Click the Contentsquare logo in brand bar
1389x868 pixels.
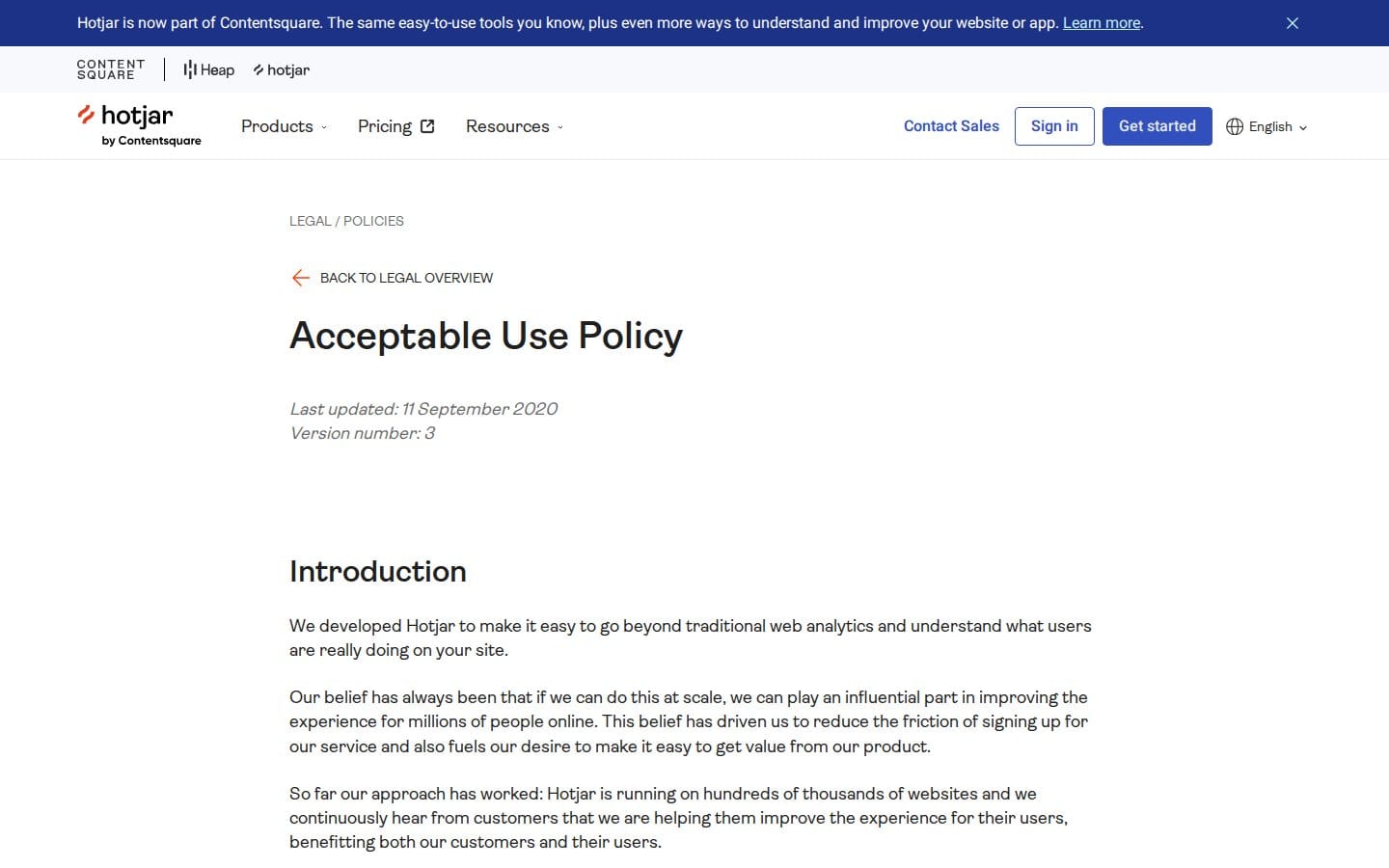[x=111, y=69]
